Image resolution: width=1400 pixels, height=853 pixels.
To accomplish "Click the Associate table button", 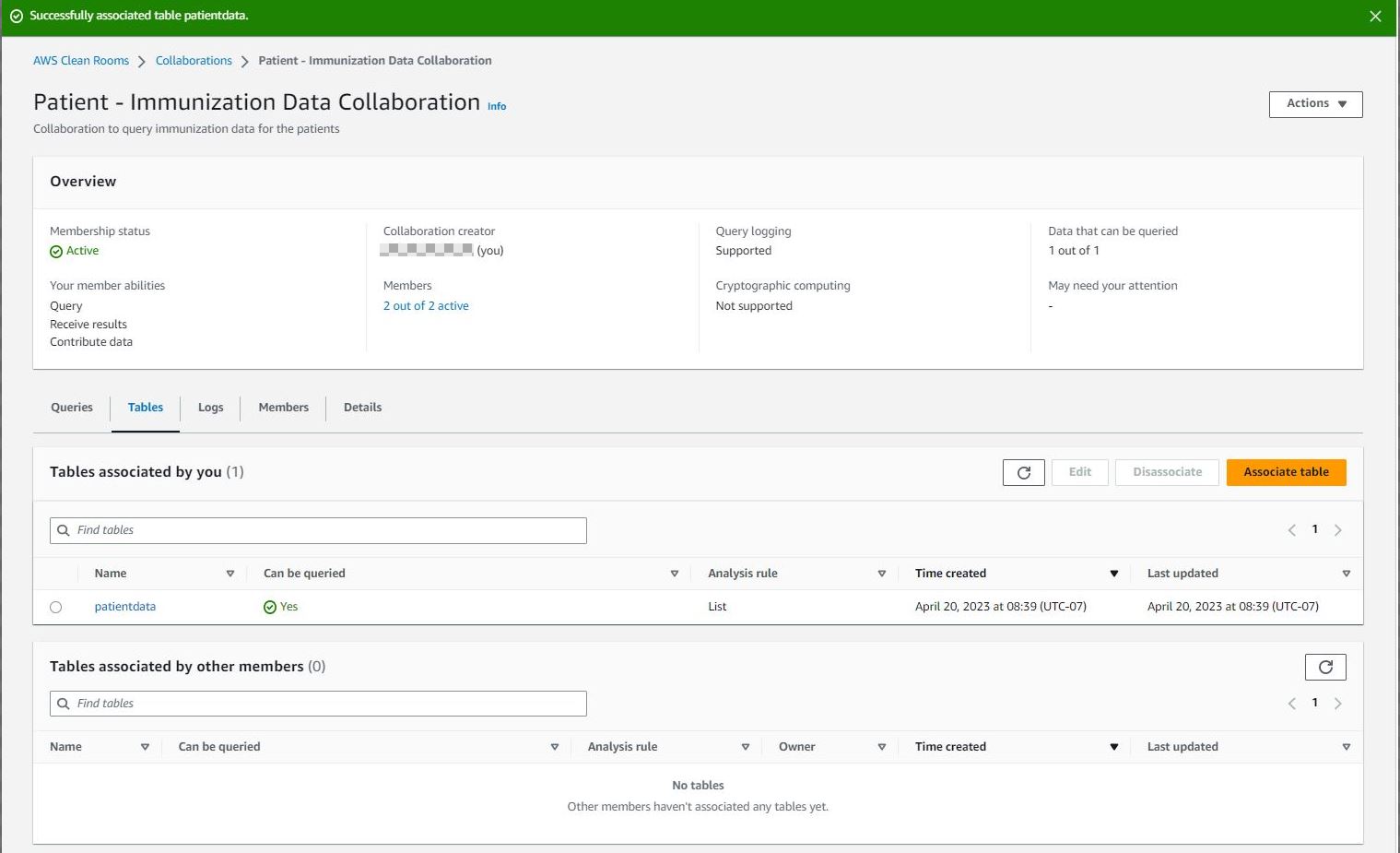I will click(x=1286, y=472).
